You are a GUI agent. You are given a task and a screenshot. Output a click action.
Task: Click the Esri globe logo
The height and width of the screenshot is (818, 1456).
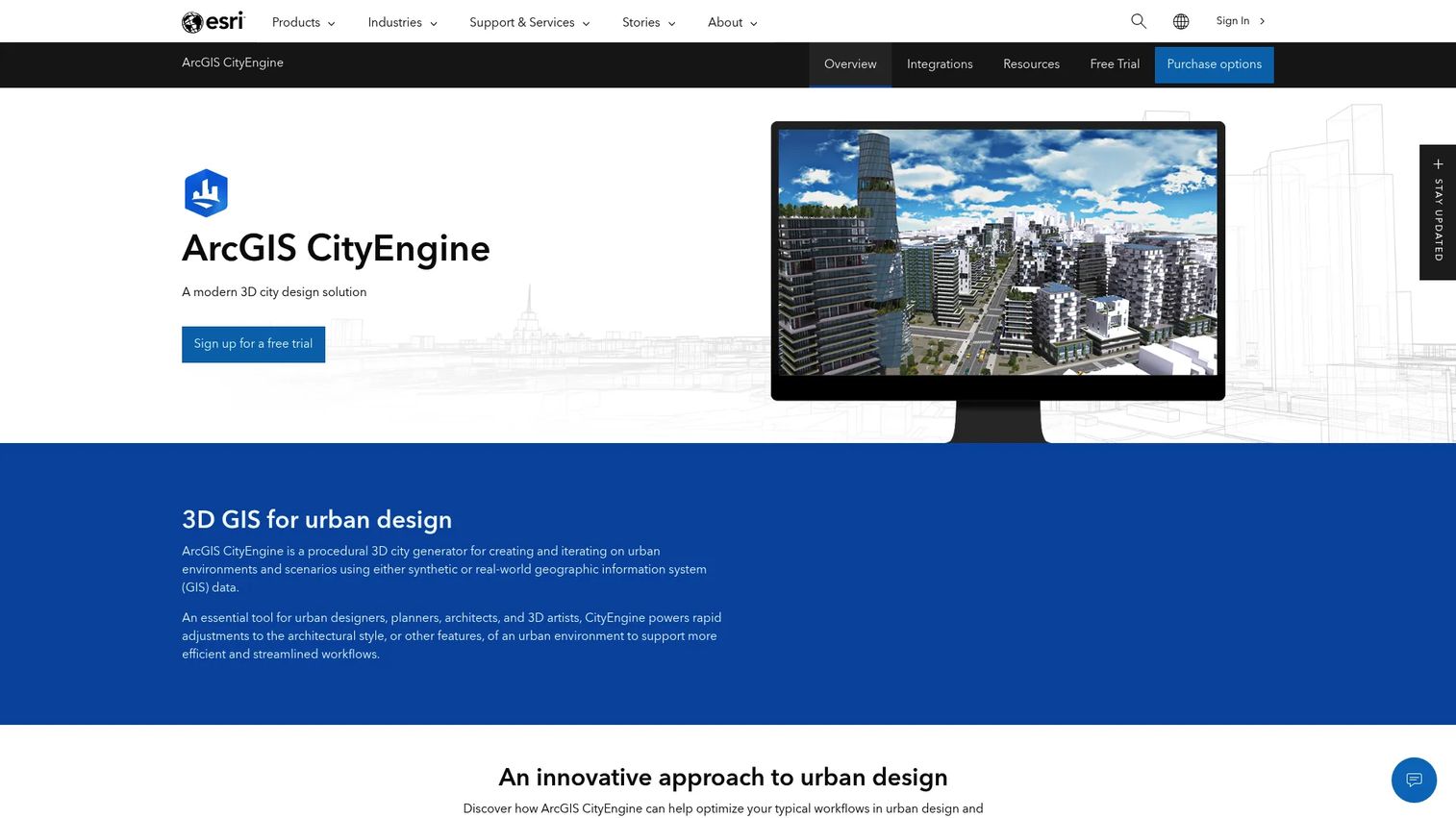pyautogui.click(x=213, y=21)
